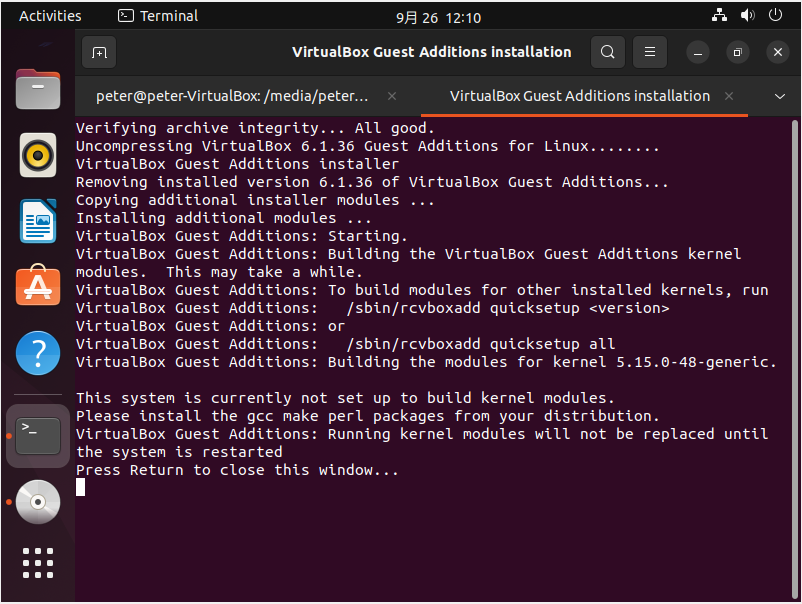
Task: Click 'VirtualBox Guest Additions: Starting.' line
Action: pyautogui.click(x=241, y=236)
